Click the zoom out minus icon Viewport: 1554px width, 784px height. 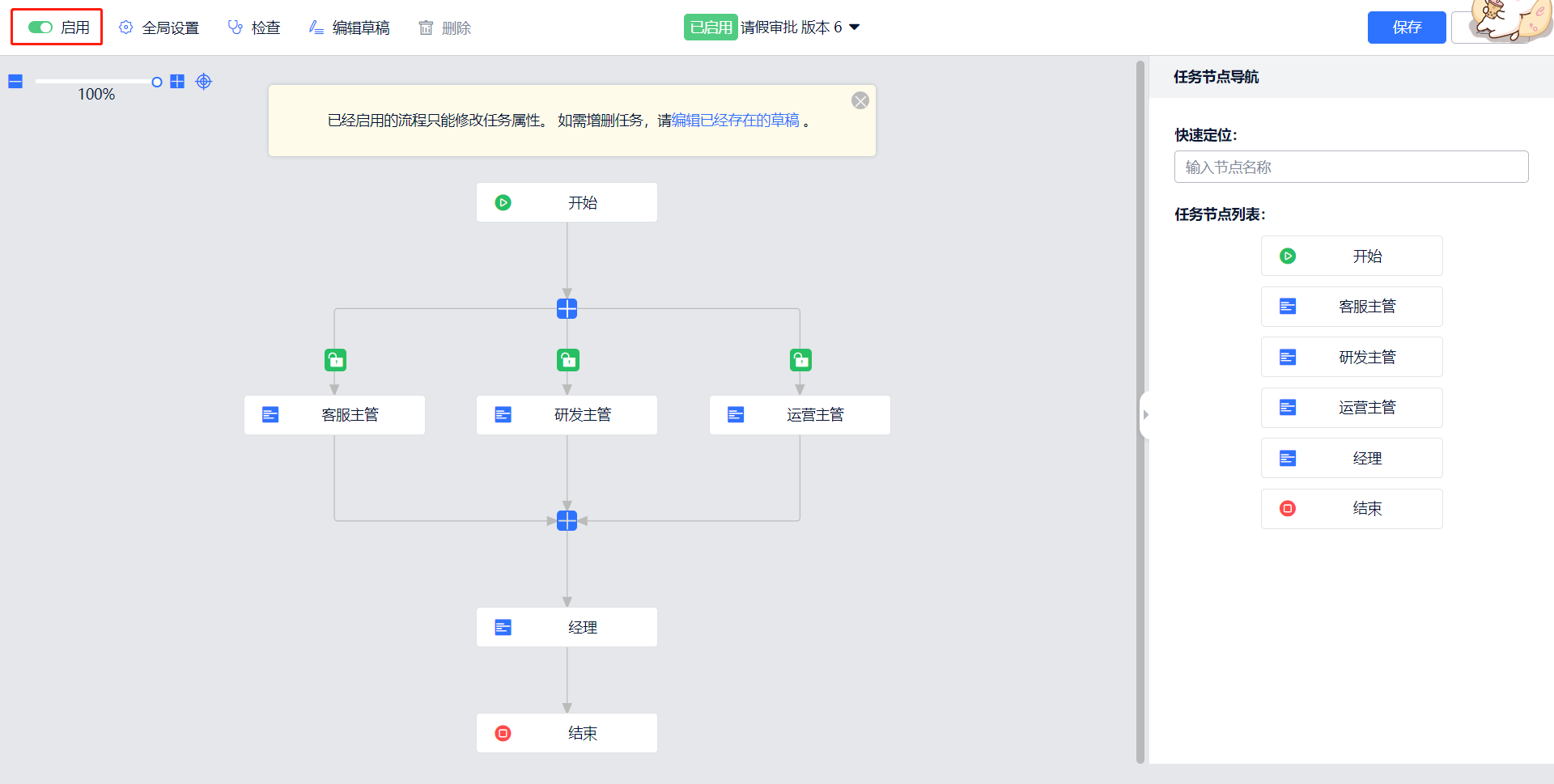point(15,82)
